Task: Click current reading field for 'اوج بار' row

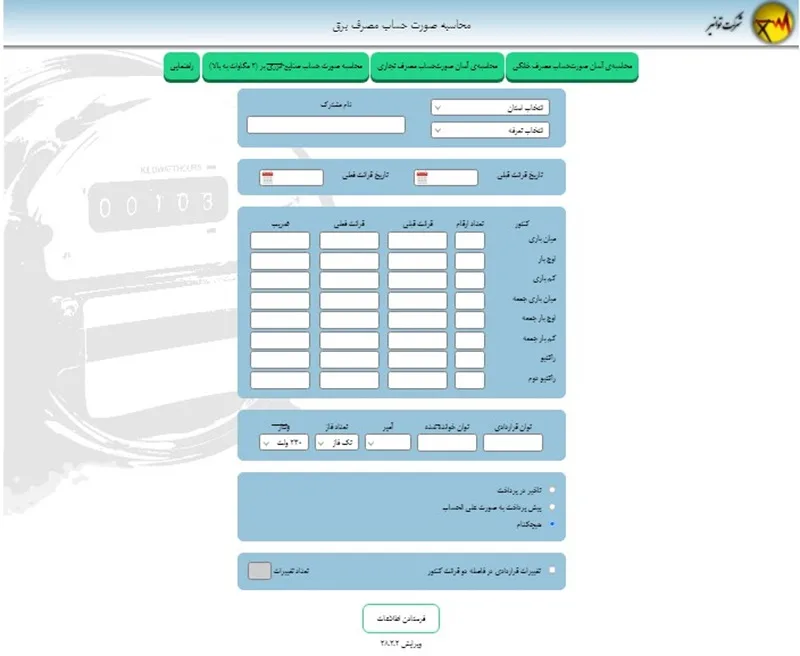Action: (349, 261)
